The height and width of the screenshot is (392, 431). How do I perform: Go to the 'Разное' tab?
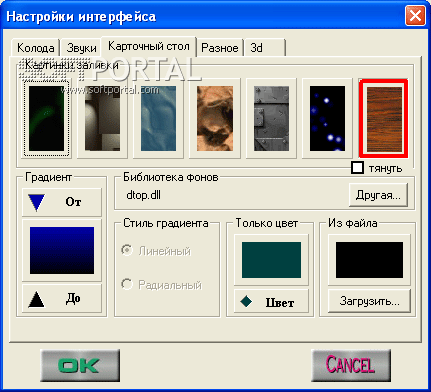pos(220,48)
